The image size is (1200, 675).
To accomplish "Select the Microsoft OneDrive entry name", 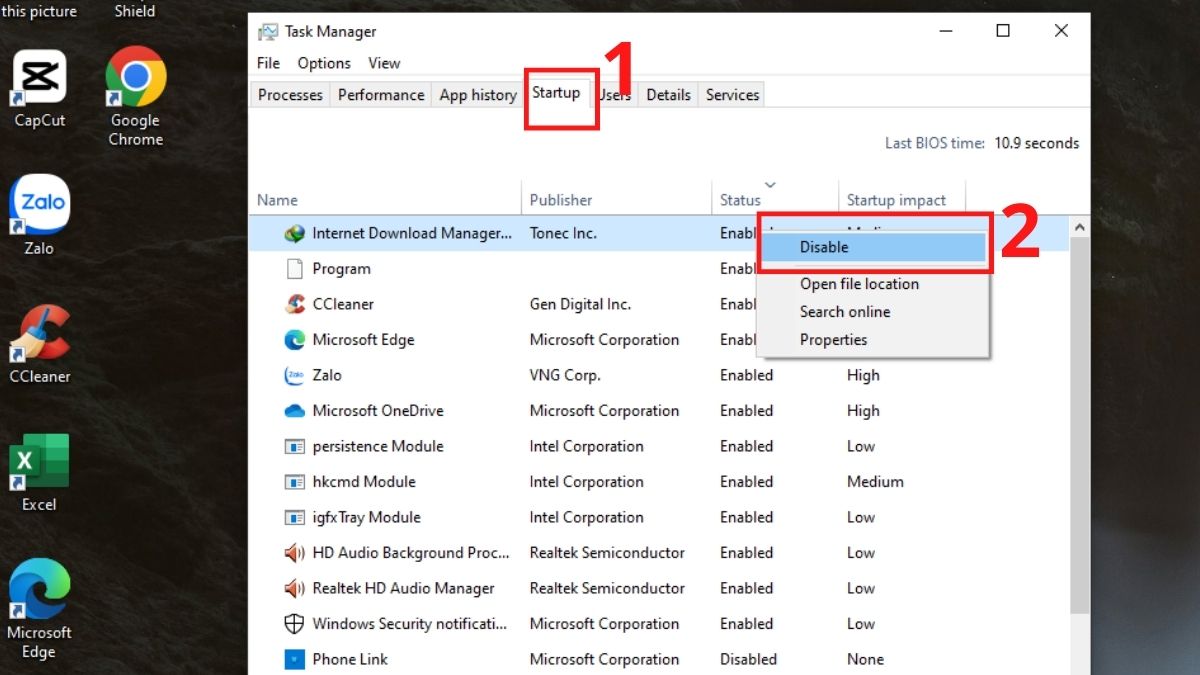I will 378,411.
